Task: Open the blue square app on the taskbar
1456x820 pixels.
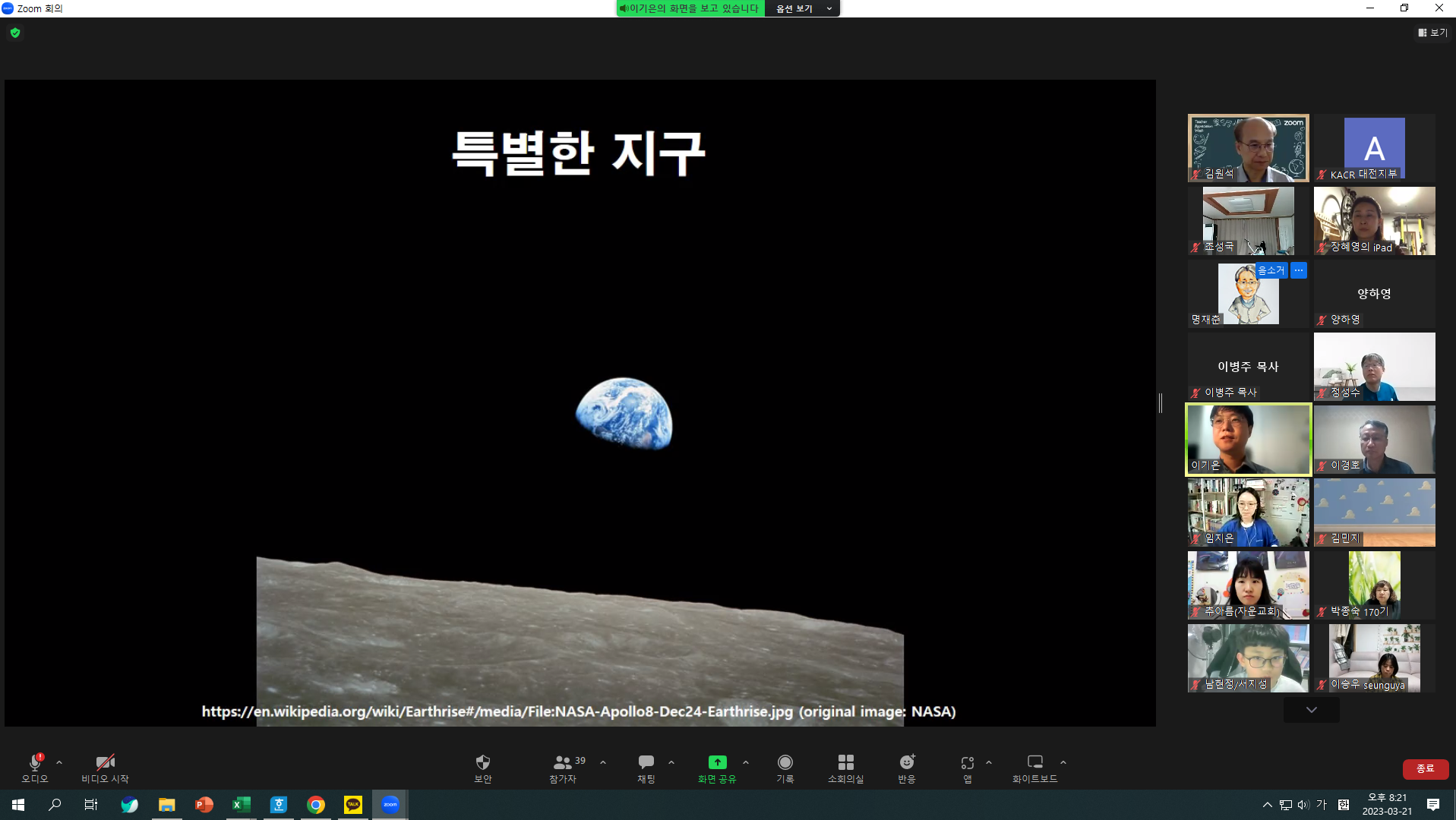Action: coord(279,805)
